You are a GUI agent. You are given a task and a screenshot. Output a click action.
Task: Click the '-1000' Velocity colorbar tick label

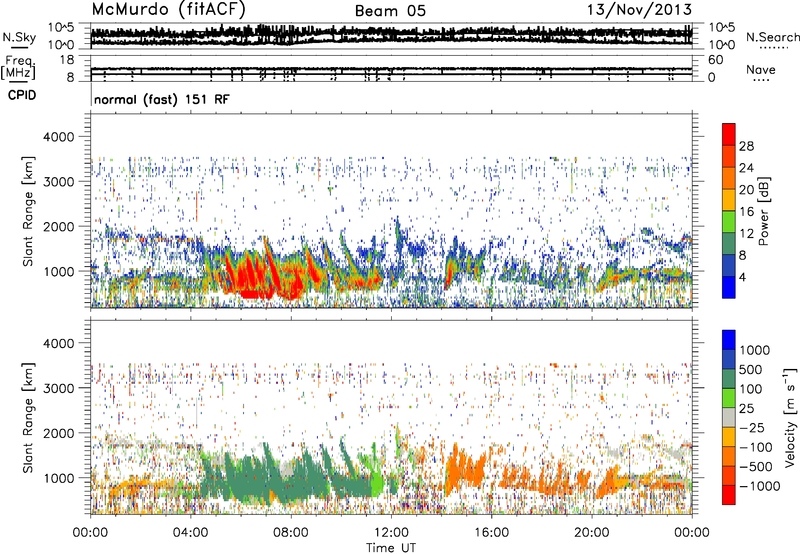coord(760,486)
